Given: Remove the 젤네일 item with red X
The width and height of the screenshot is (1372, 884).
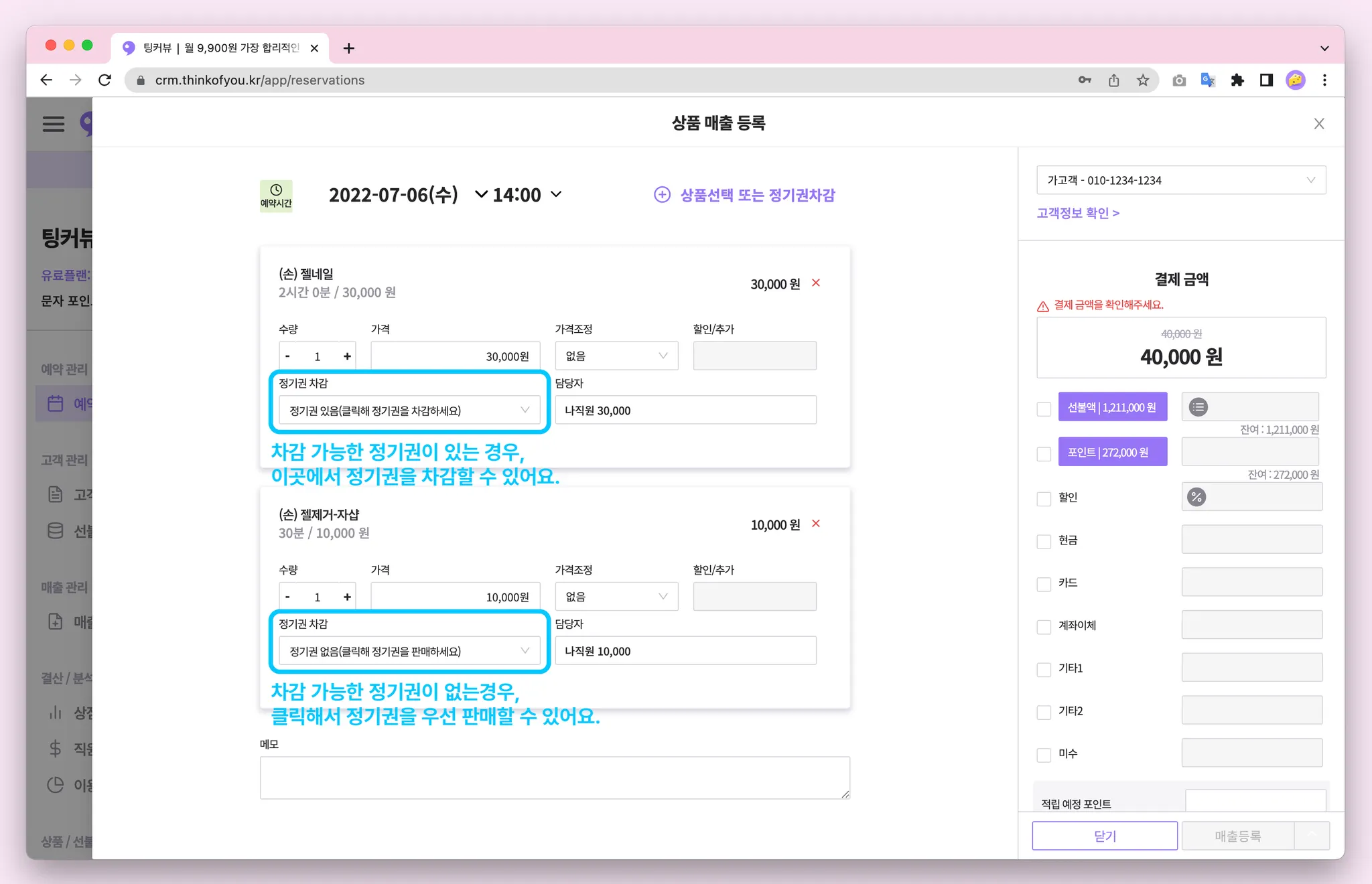Looking at the screenshot, I should (x=816, y=283).
